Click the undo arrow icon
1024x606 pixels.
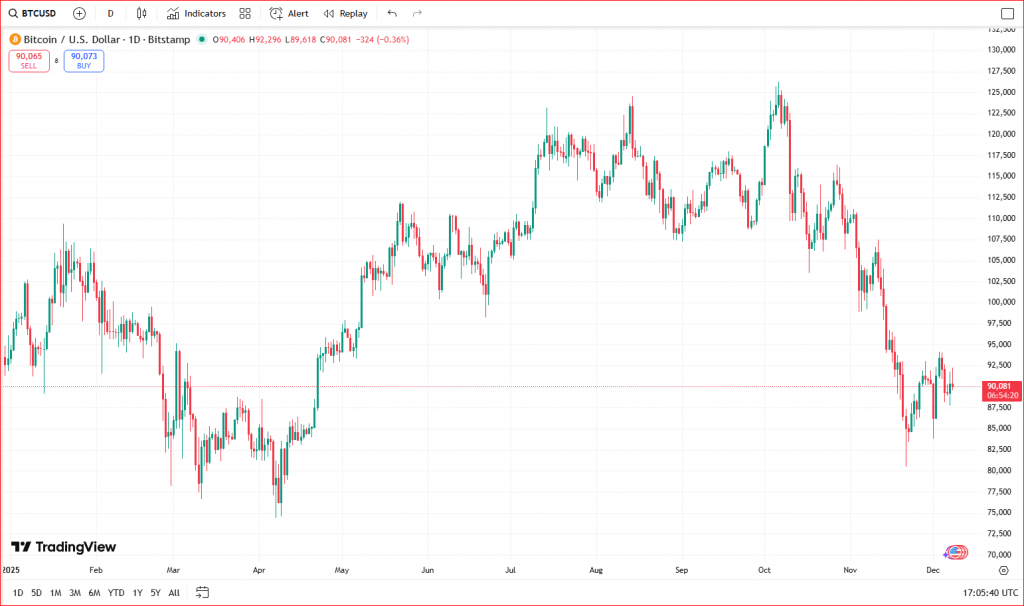point(391,14)
